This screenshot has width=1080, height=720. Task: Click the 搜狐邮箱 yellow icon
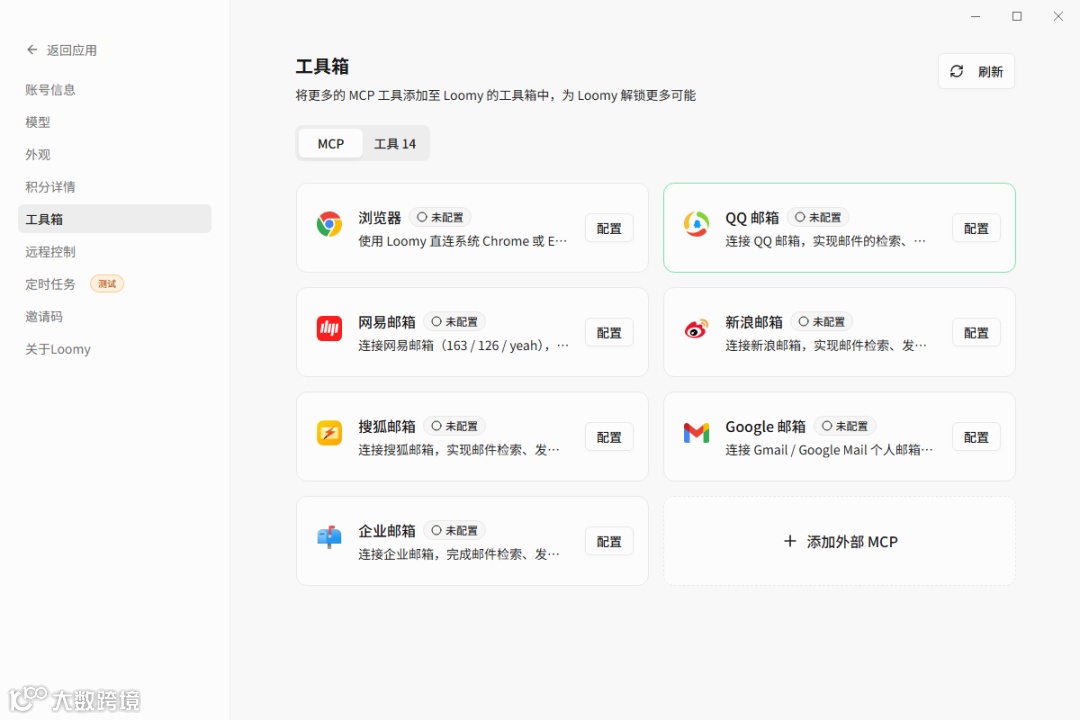329,433
